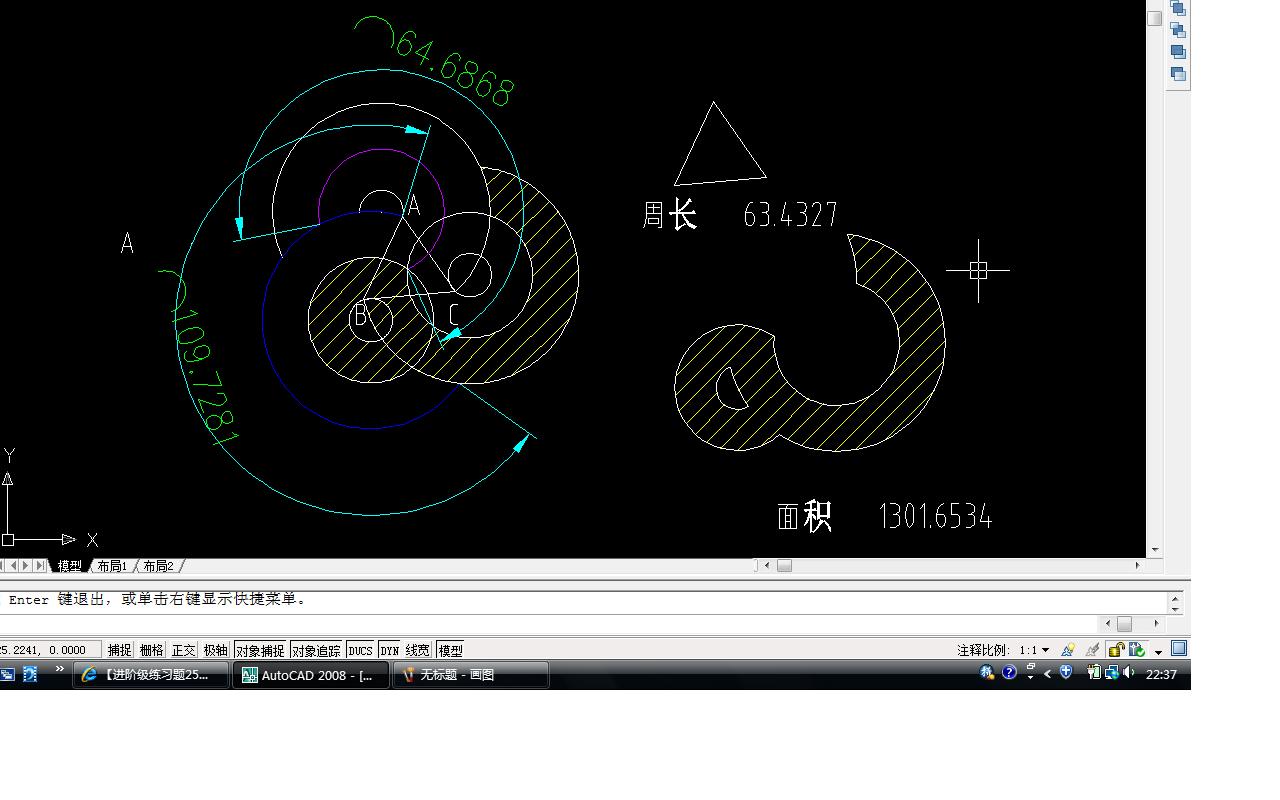
Task: Click drawing horizontal scrollbar right arrow
Action: 1137,565
